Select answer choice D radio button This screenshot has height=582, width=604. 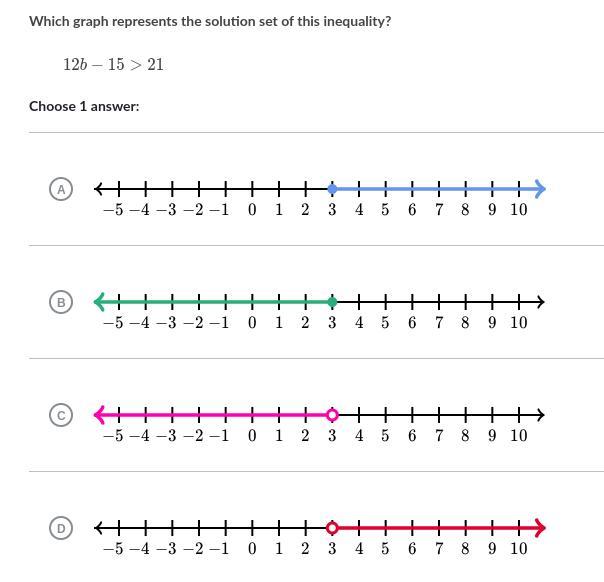tap(61, 528)
